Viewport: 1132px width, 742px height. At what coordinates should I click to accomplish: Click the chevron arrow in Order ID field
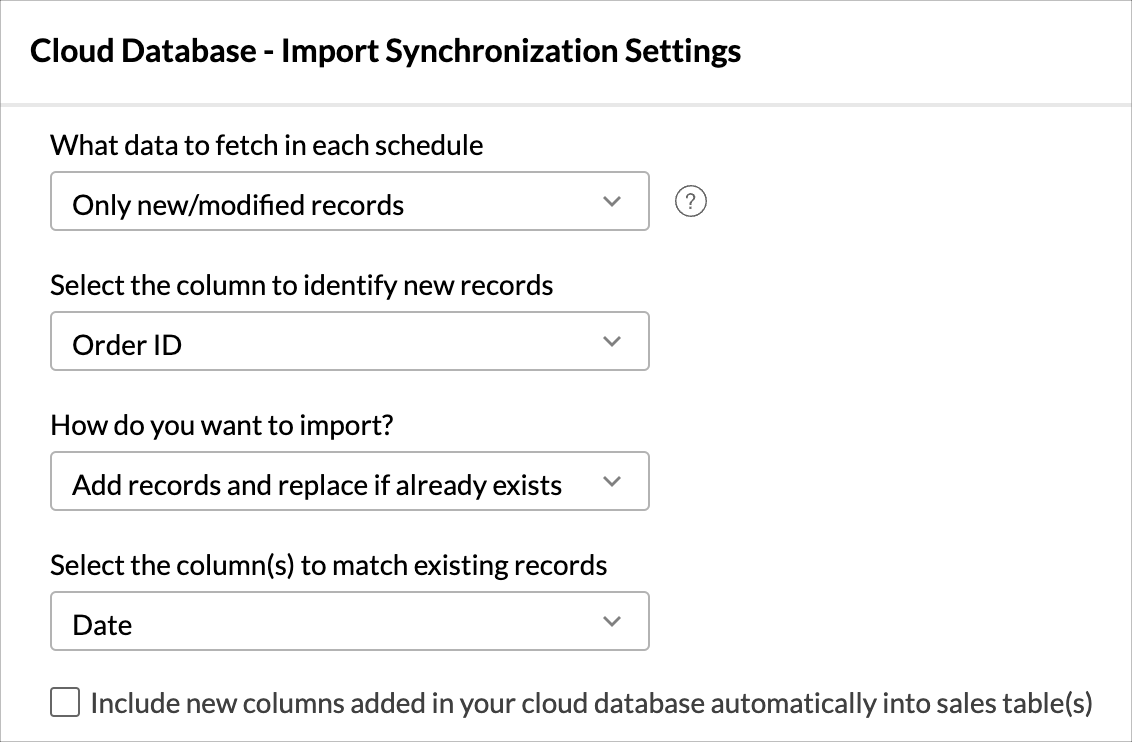click(x=612, y=342)
